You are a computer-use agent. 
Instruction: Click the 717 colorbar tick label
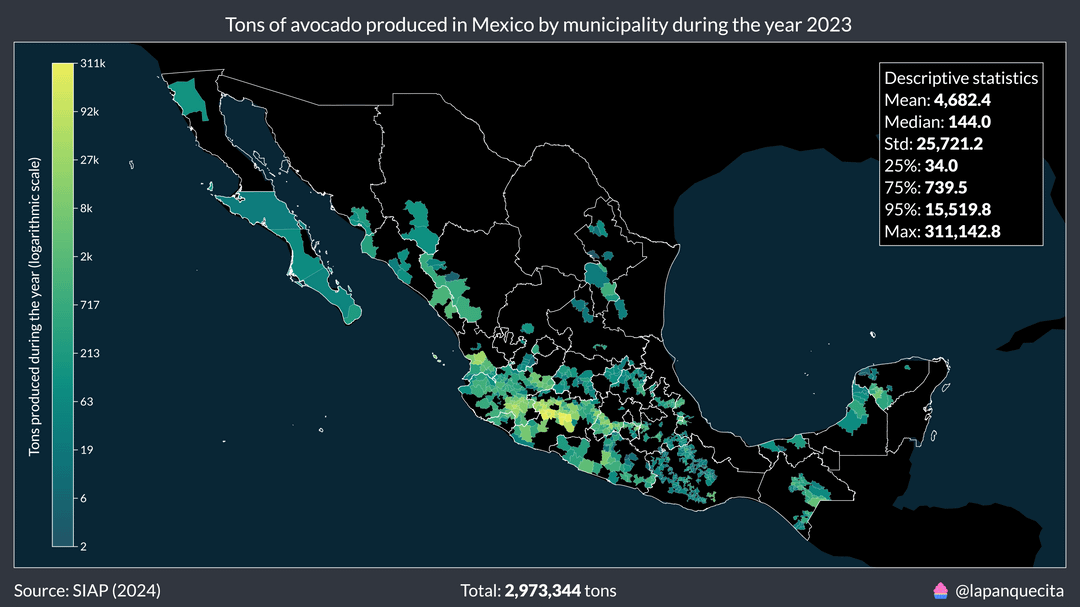tap(88, 305)
